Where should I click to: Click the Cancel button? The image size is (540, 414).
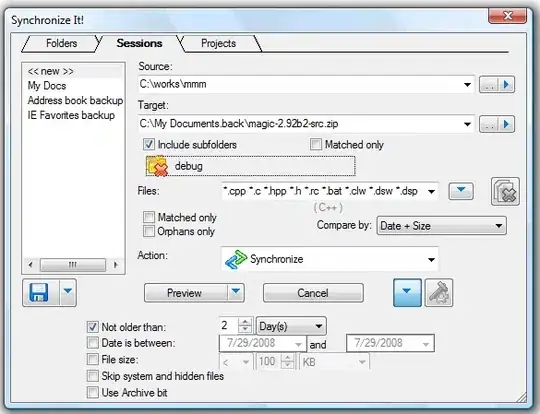313,293
